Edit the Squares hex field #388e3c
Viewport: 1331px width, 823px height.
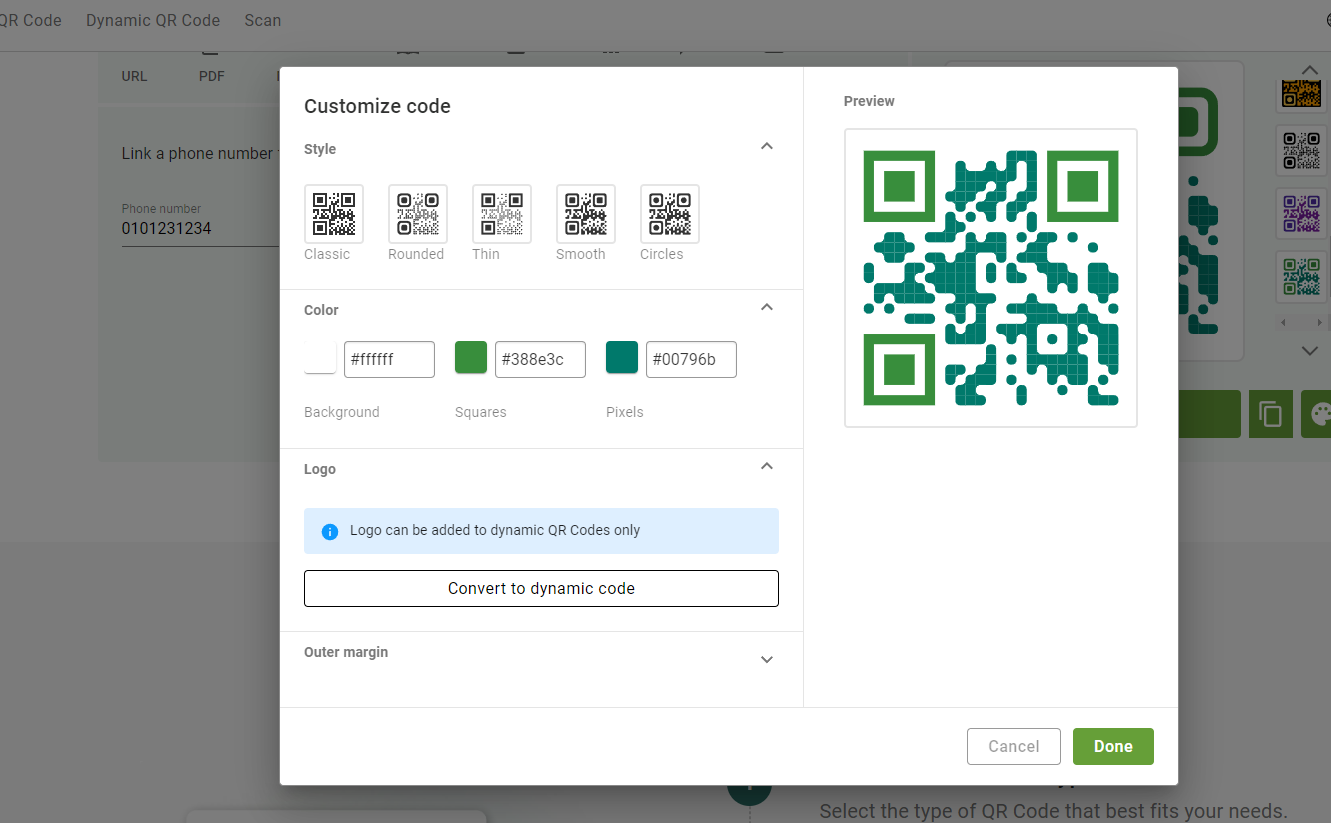coord(540,360)
